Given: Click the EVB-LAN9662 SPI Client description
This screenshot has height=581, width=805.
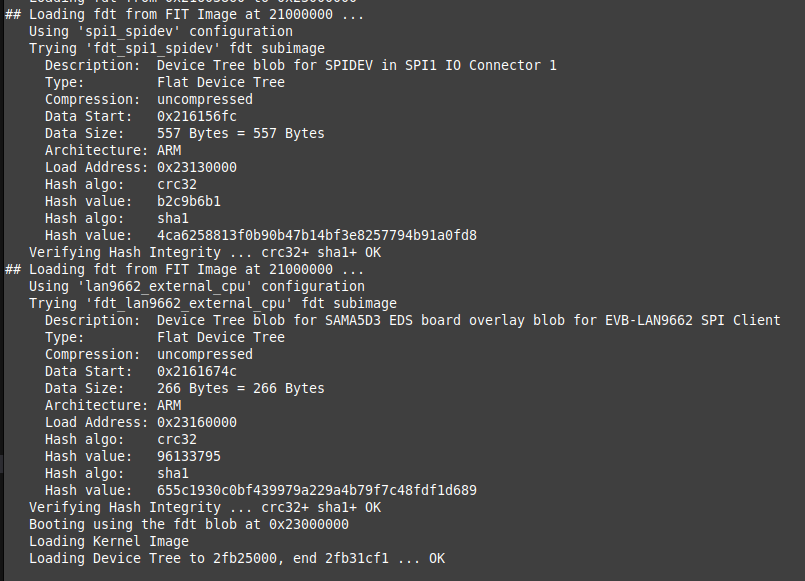Looking at the screenshot, I should [x=468, y=320].
